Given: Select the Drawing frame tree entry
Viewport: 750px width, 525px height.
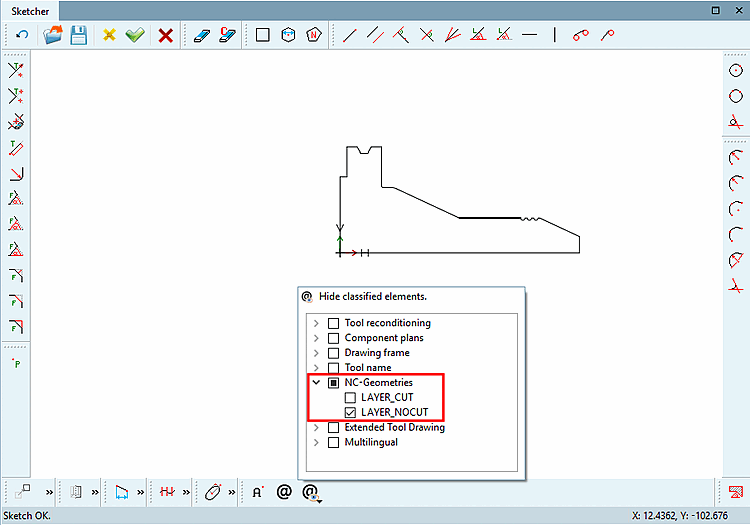Looking at the screenshot, I should click(377, 353).
